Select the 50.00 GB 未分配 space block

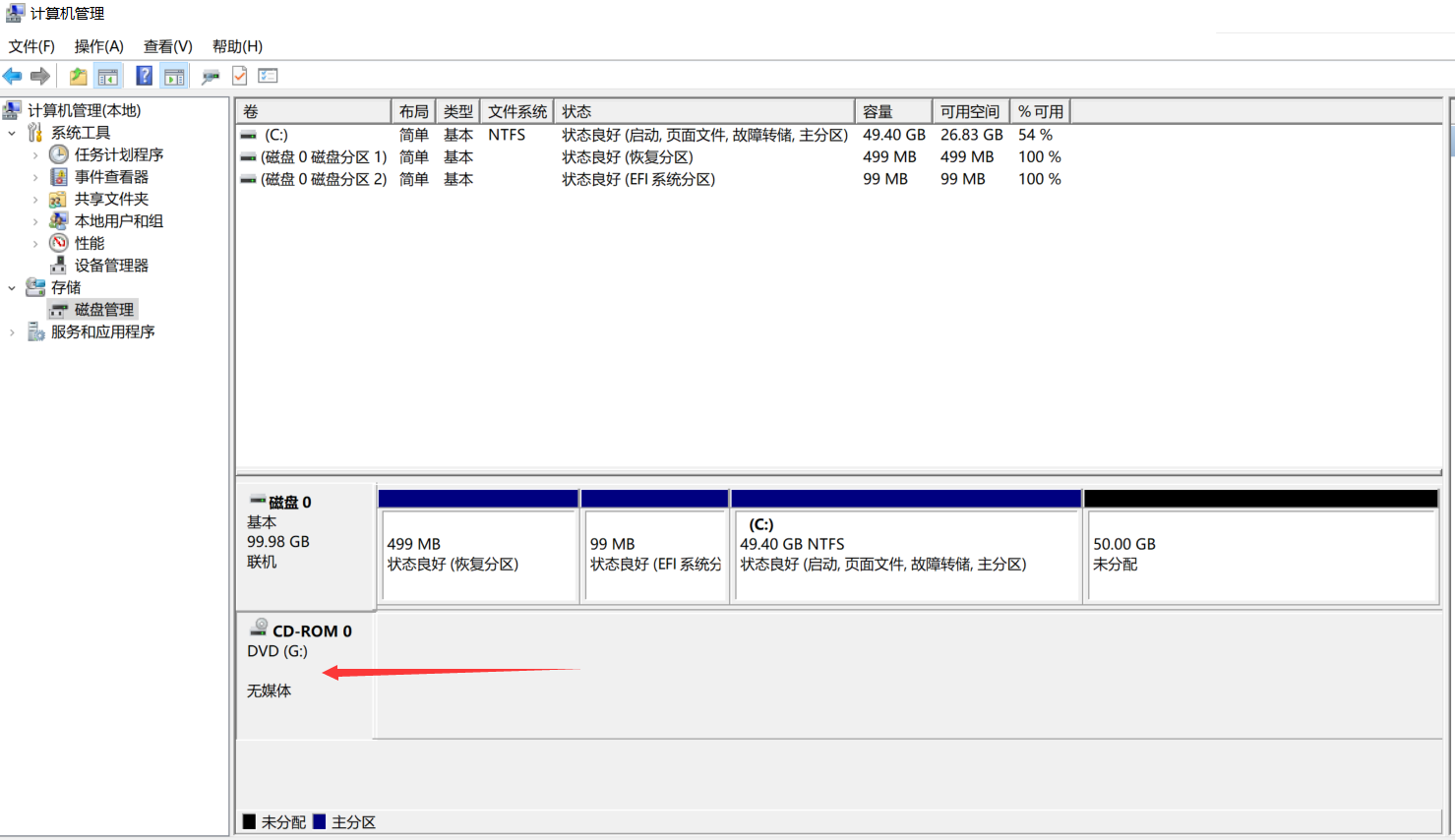point(1261,547)
